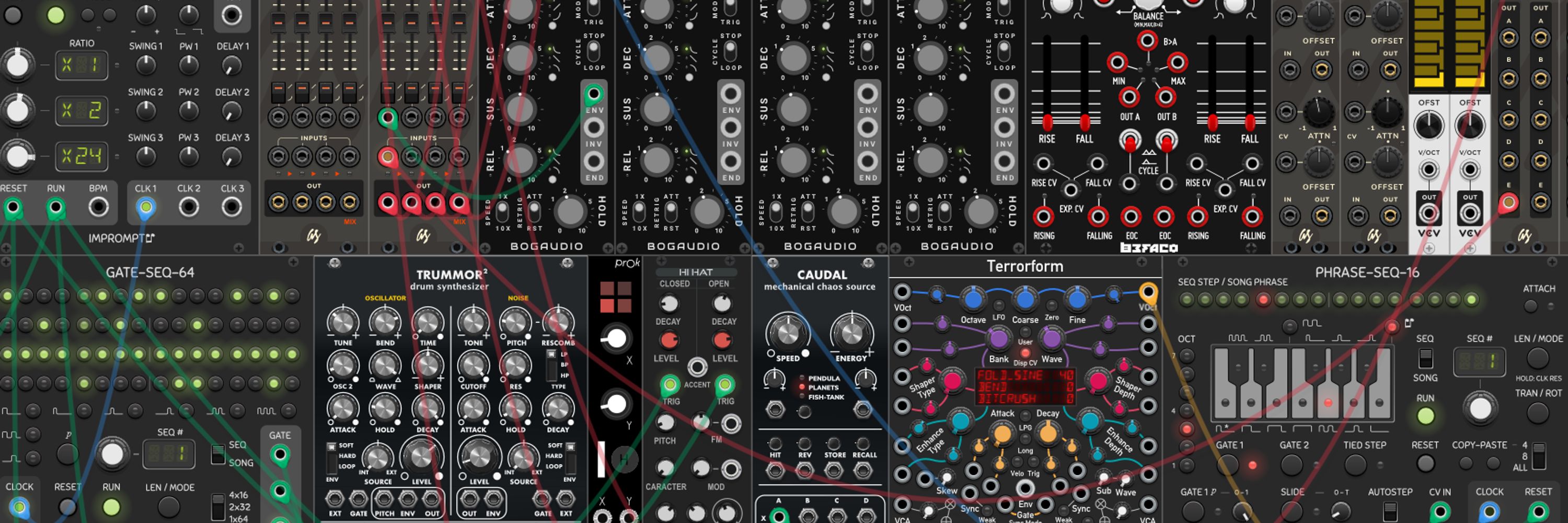Click the Caudal RECALL button
1568x523 pixels.
[x=862, y=444]
